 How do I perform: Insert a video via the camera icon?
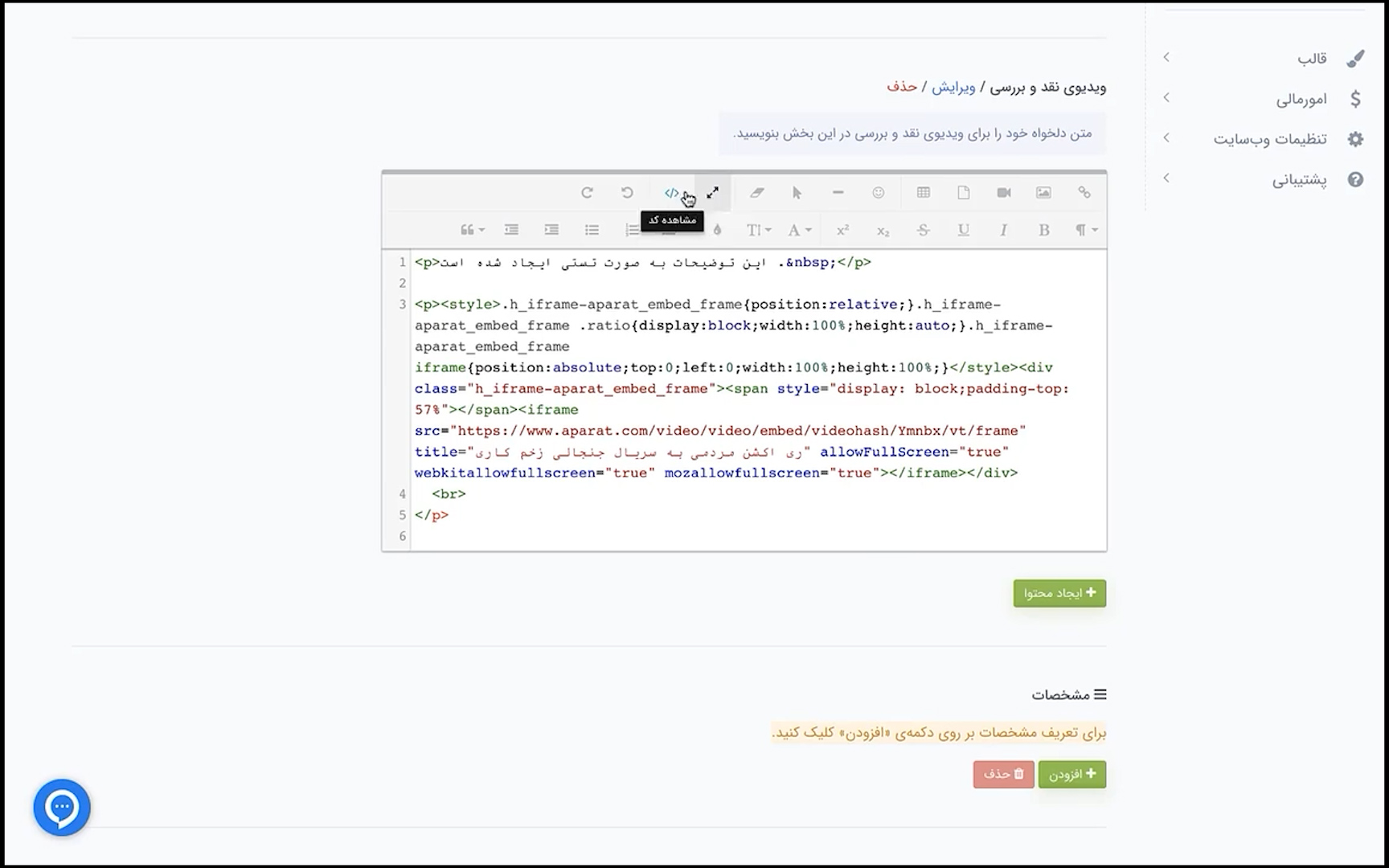(1003, 193)
